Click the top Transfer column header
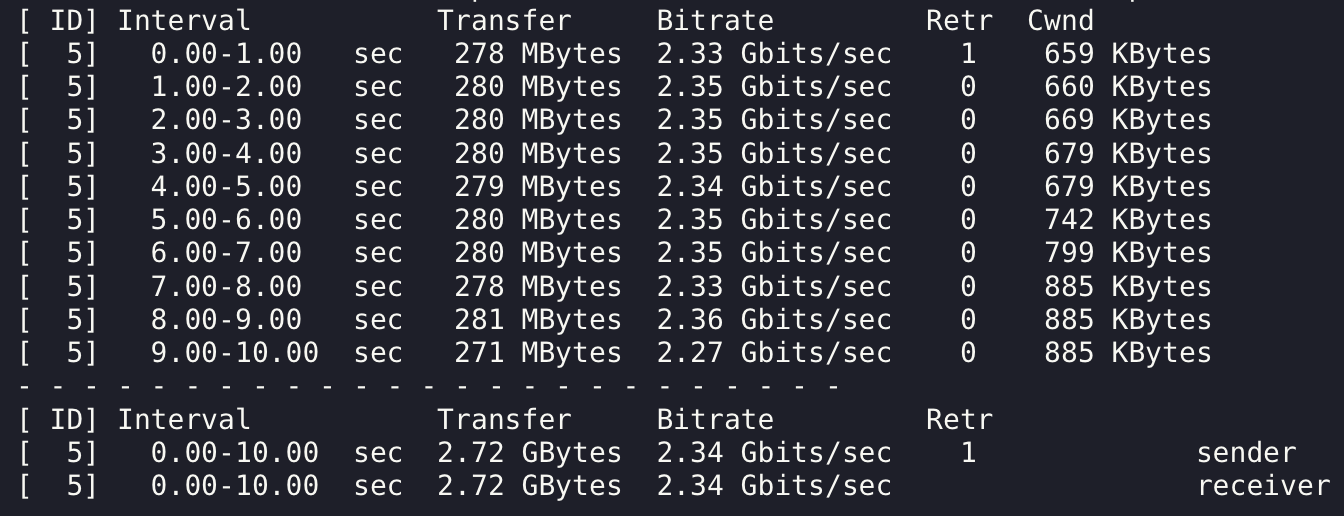Screen dimensions: 1344x516 504,21
